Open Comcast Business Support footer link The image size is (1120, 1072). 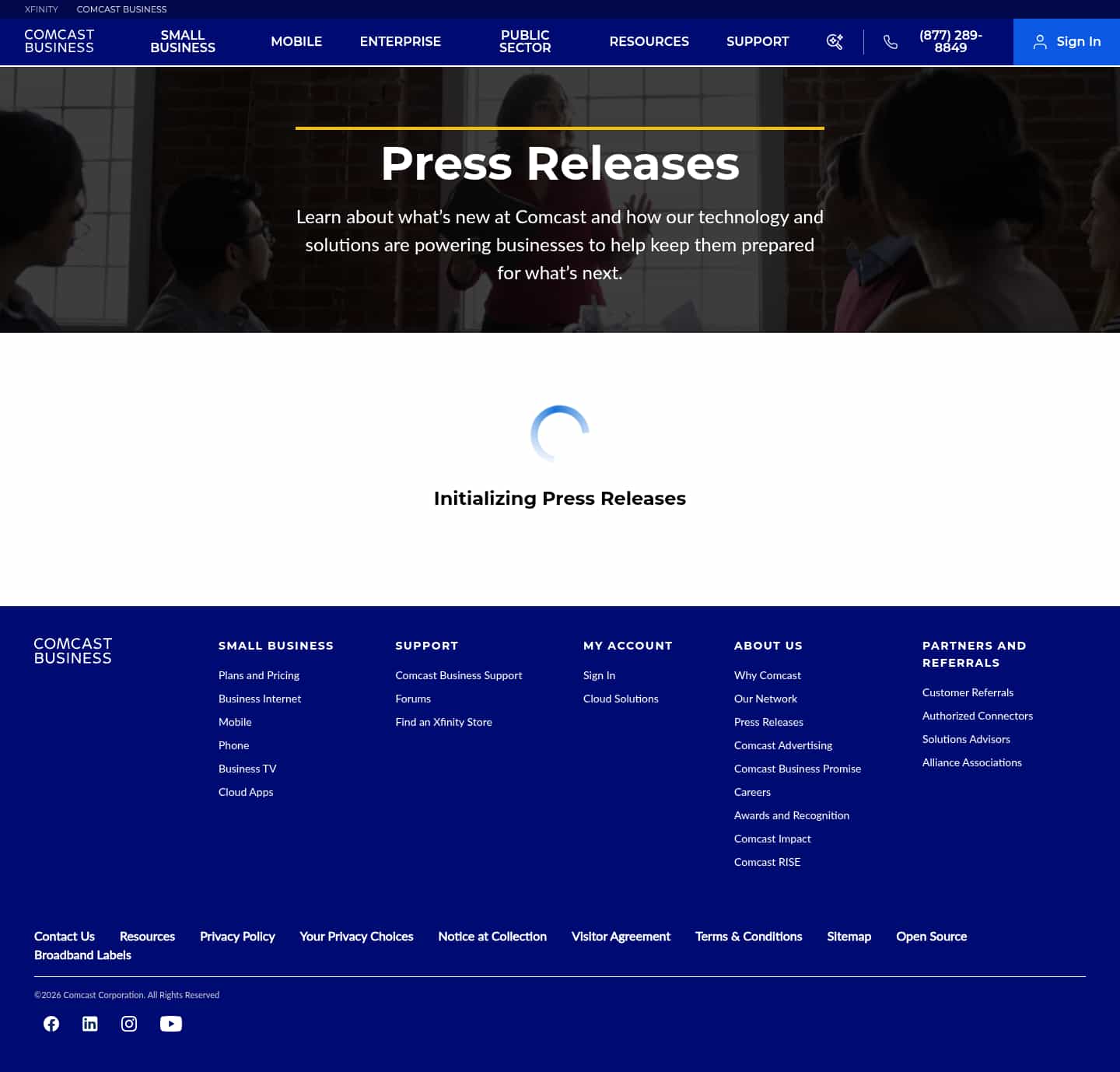[x=459, y=675]
